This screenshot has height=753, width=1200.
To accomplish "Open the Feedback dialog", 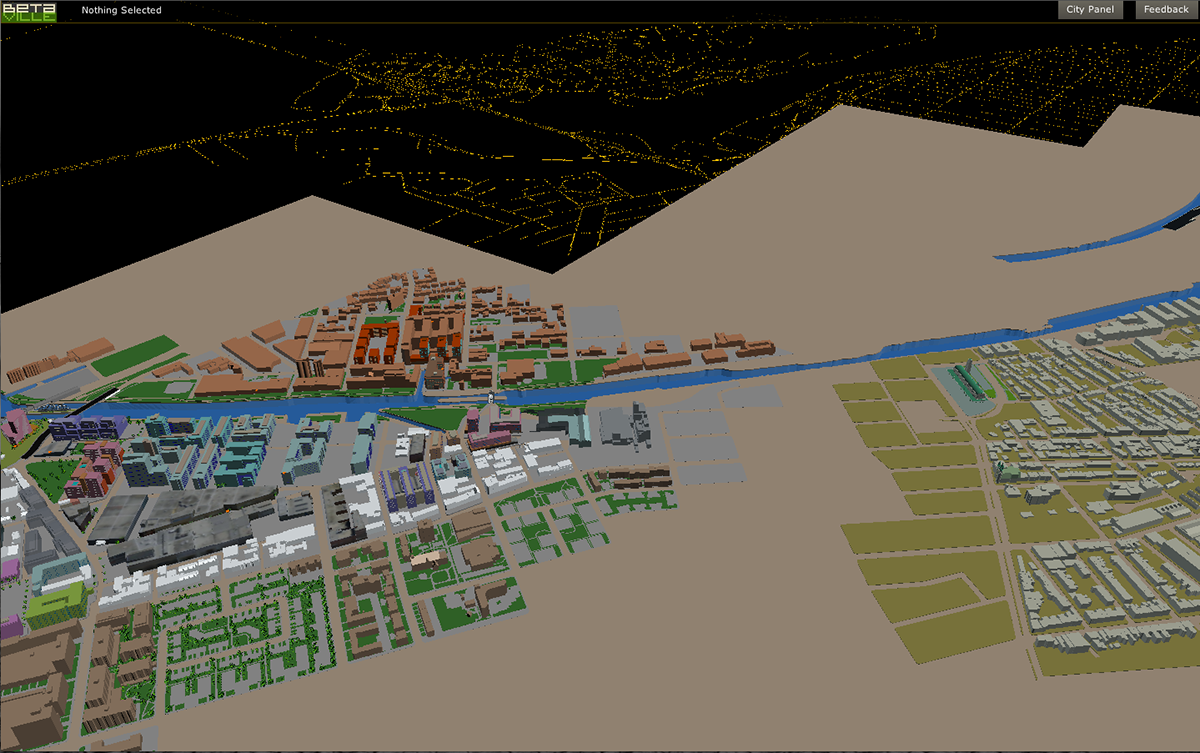I will click(x=1166, y=10).
